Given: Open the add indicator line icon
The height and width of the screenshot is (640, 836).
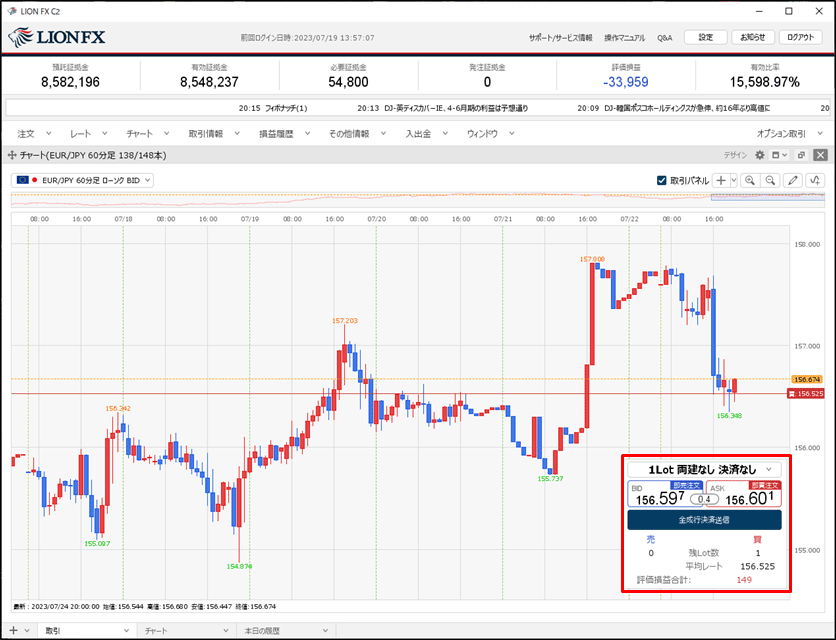Looking at the screenshot, I should coord(815,180).
